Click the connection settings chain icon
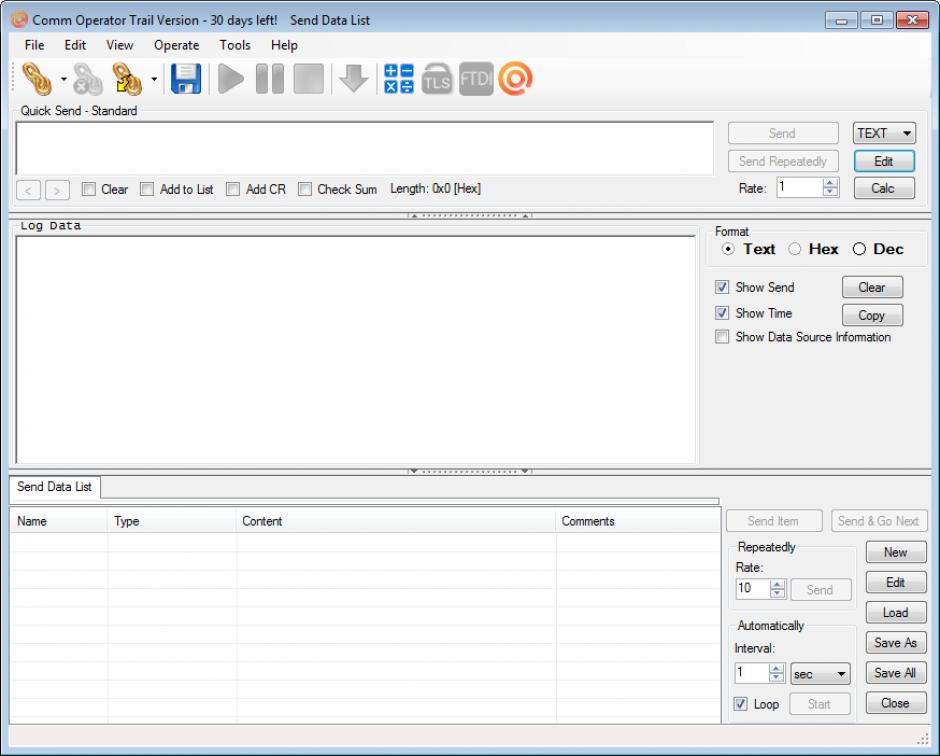The width and height of the screenshot is (940, 756). tap(127, 79)
